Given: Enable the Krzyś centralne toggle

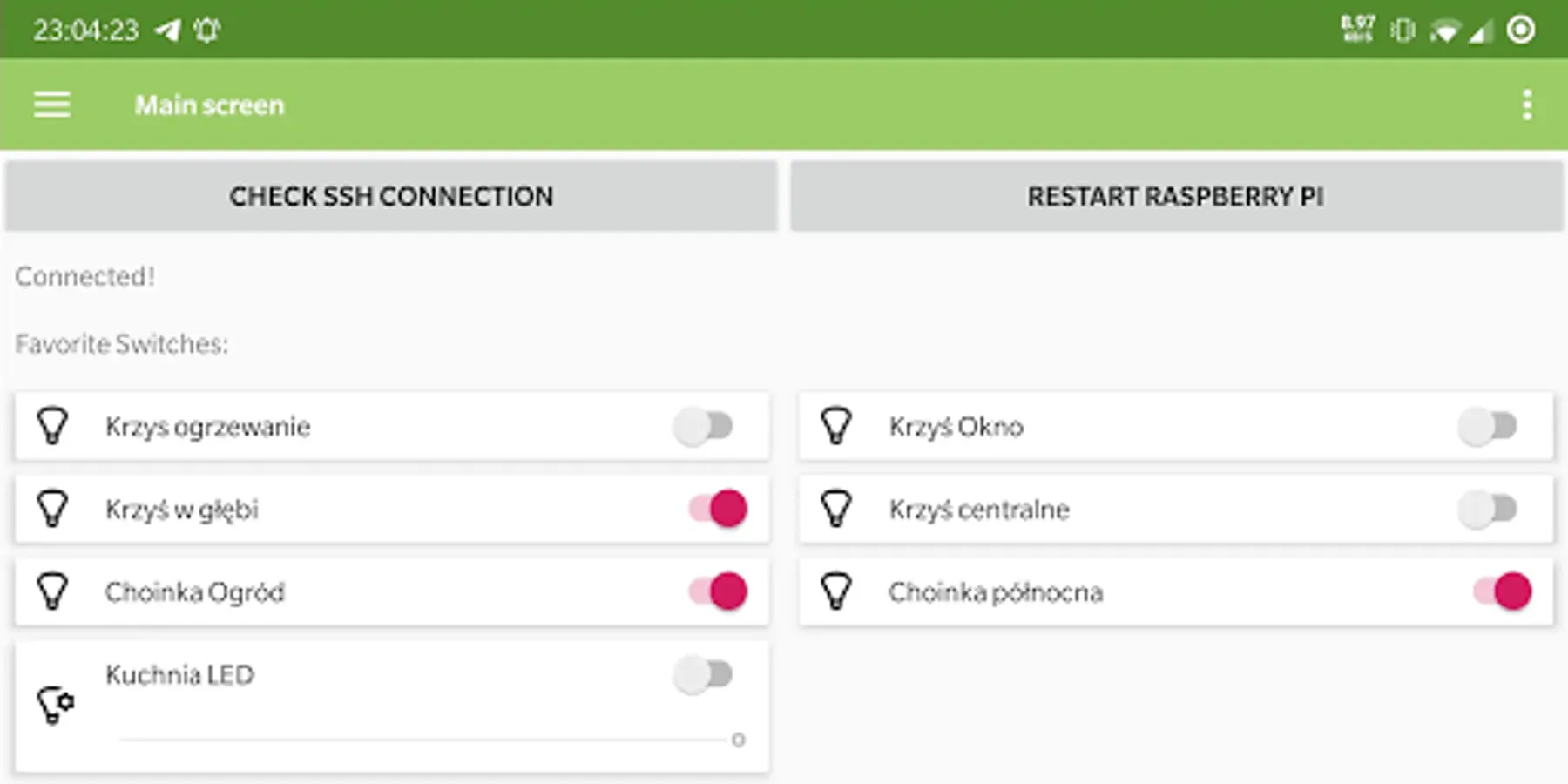Looking at the screenshot, I should [1488, 509].
